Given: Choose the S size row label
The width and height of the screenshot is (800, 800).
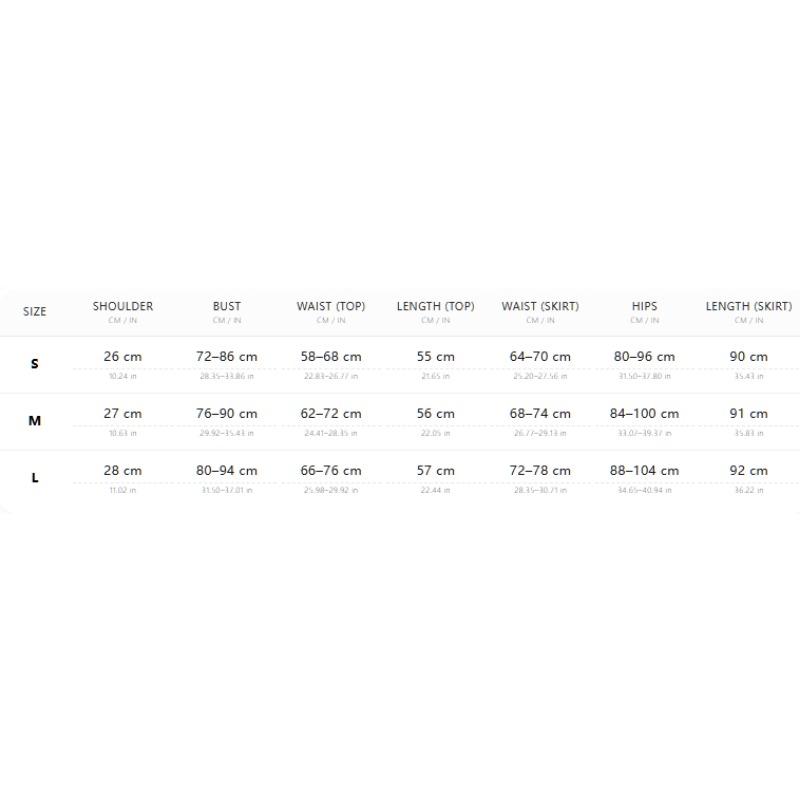Looking at the screenshot, I should tap(34, 364).
